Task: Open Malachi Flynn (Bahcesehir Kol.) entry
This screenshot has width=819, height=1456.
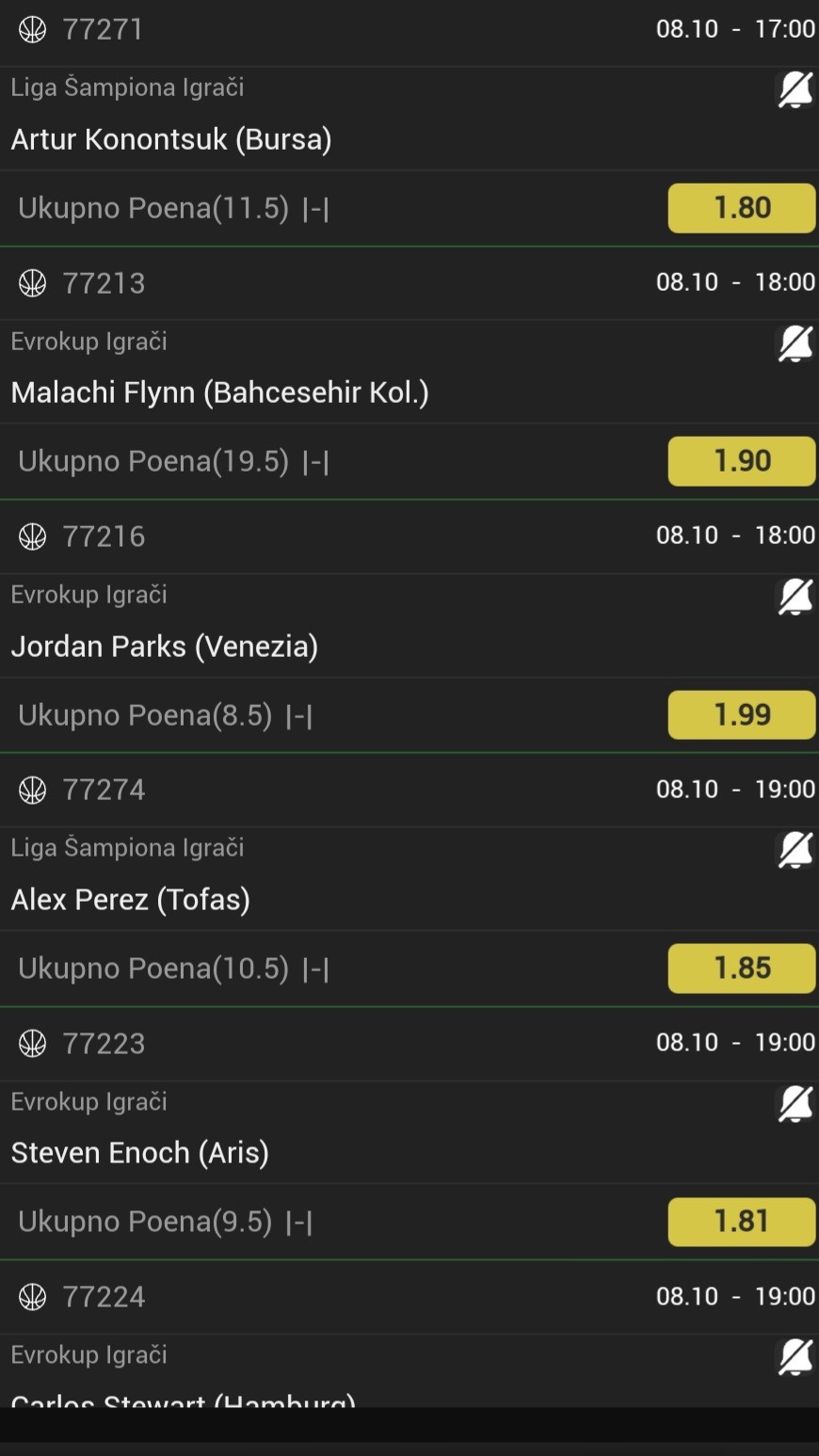Action: pyautogui.click(x=219, y=392)
